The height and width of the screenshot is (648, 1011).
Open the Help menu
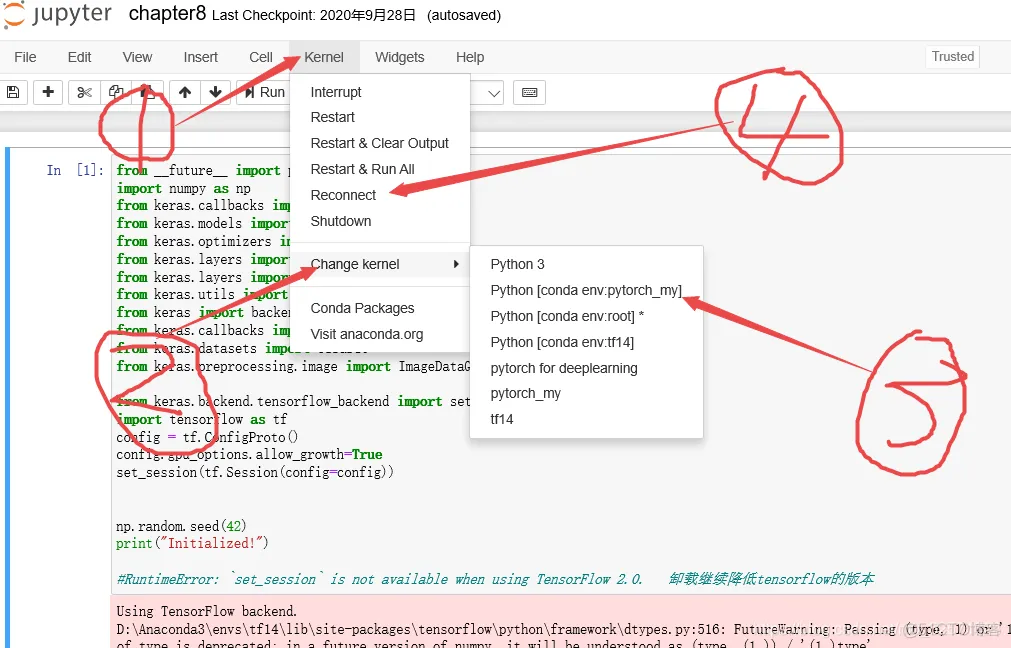pos(470,57)
